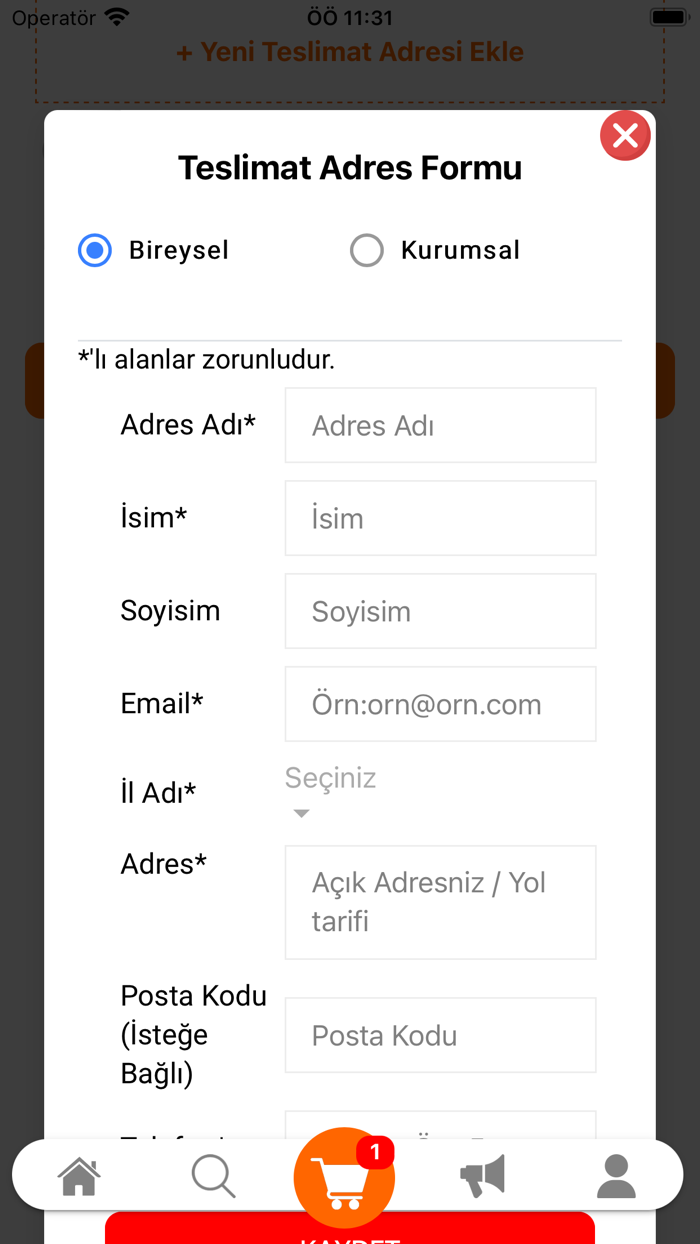Tap the Posta Kodu optional field
This screenshot has height=1244, width=700.
(440, 1035)
